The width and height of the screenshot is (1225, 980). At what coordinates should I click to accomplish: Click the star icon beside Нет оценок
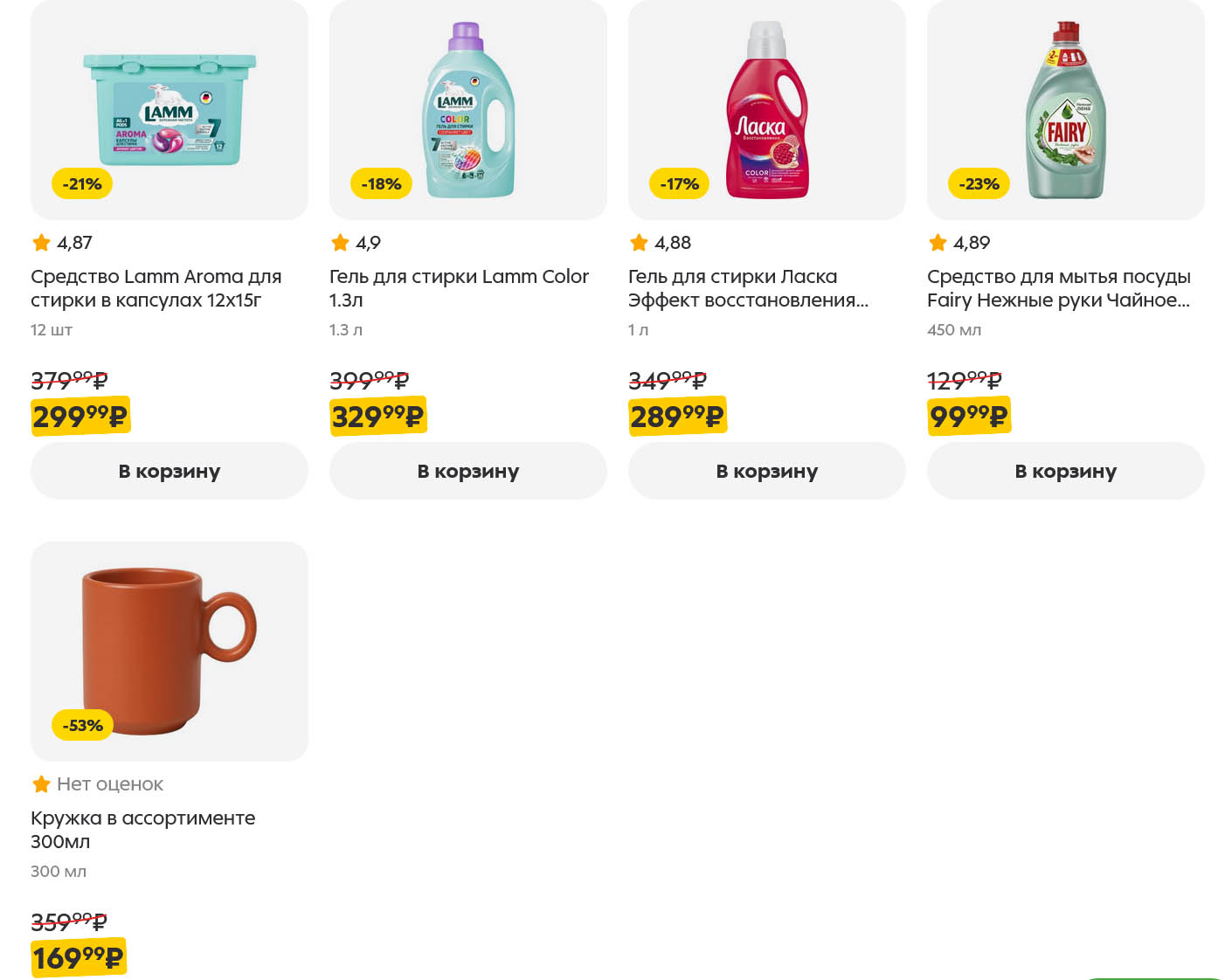tap(41, 784)
